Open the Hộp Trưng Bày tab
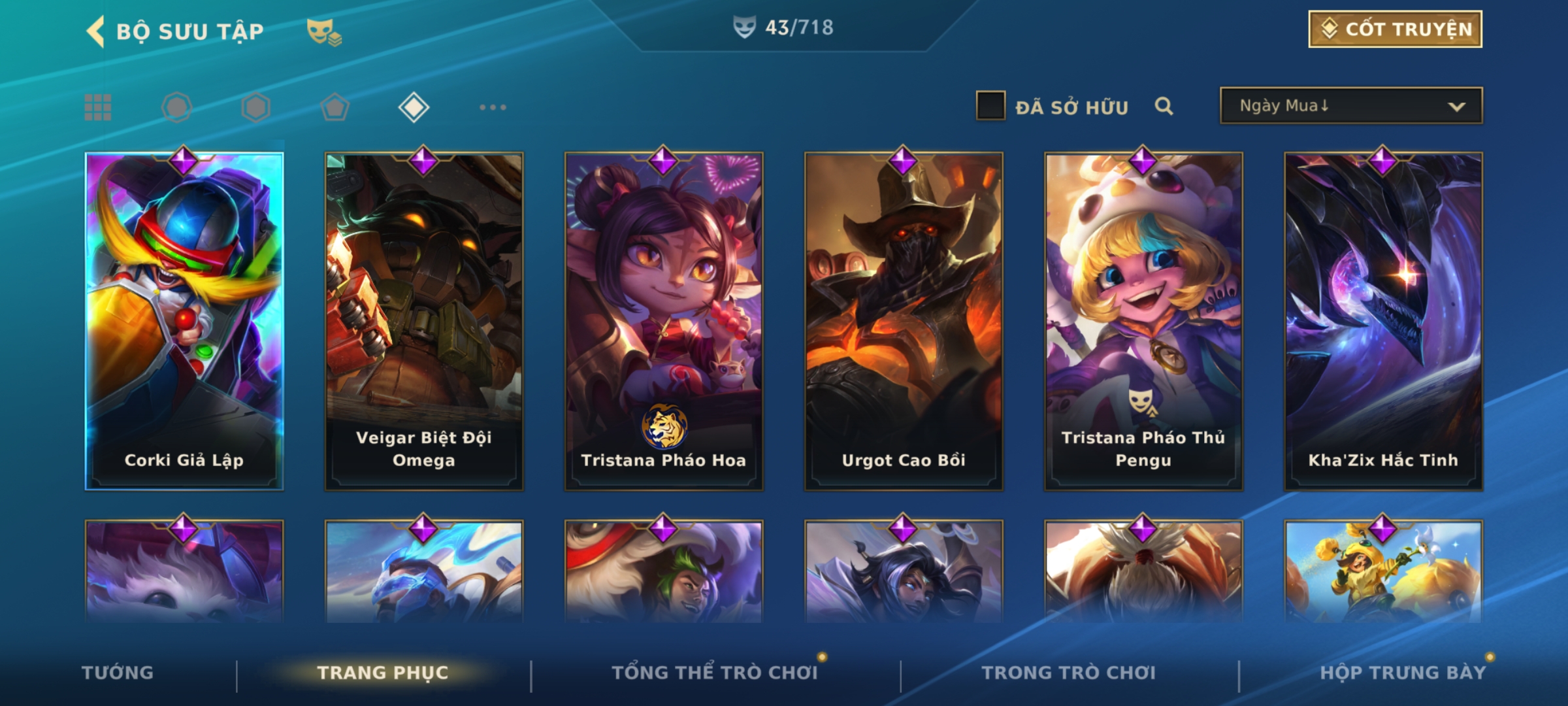1568x706 pixels. [x=1403, y=673]
